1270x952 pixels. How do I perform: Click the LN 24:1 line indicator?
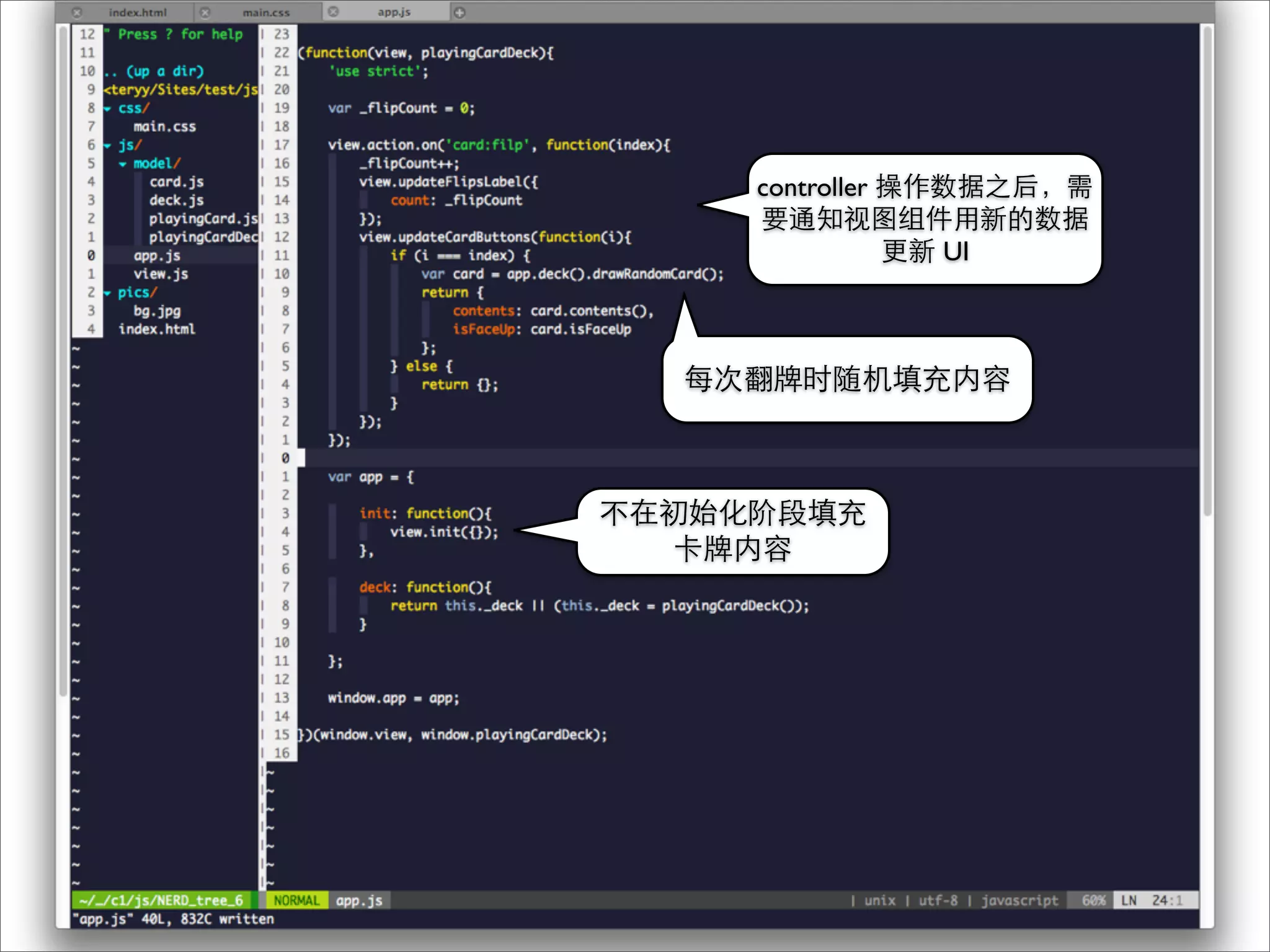pos(1155,901)
